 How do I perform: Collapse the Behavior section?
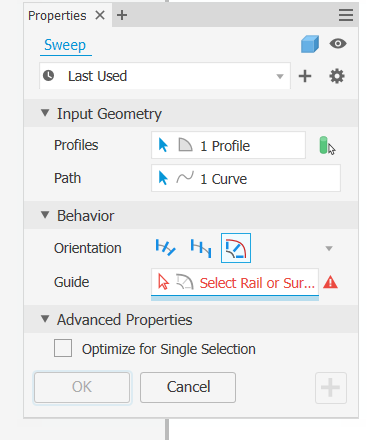click(45, 215)
